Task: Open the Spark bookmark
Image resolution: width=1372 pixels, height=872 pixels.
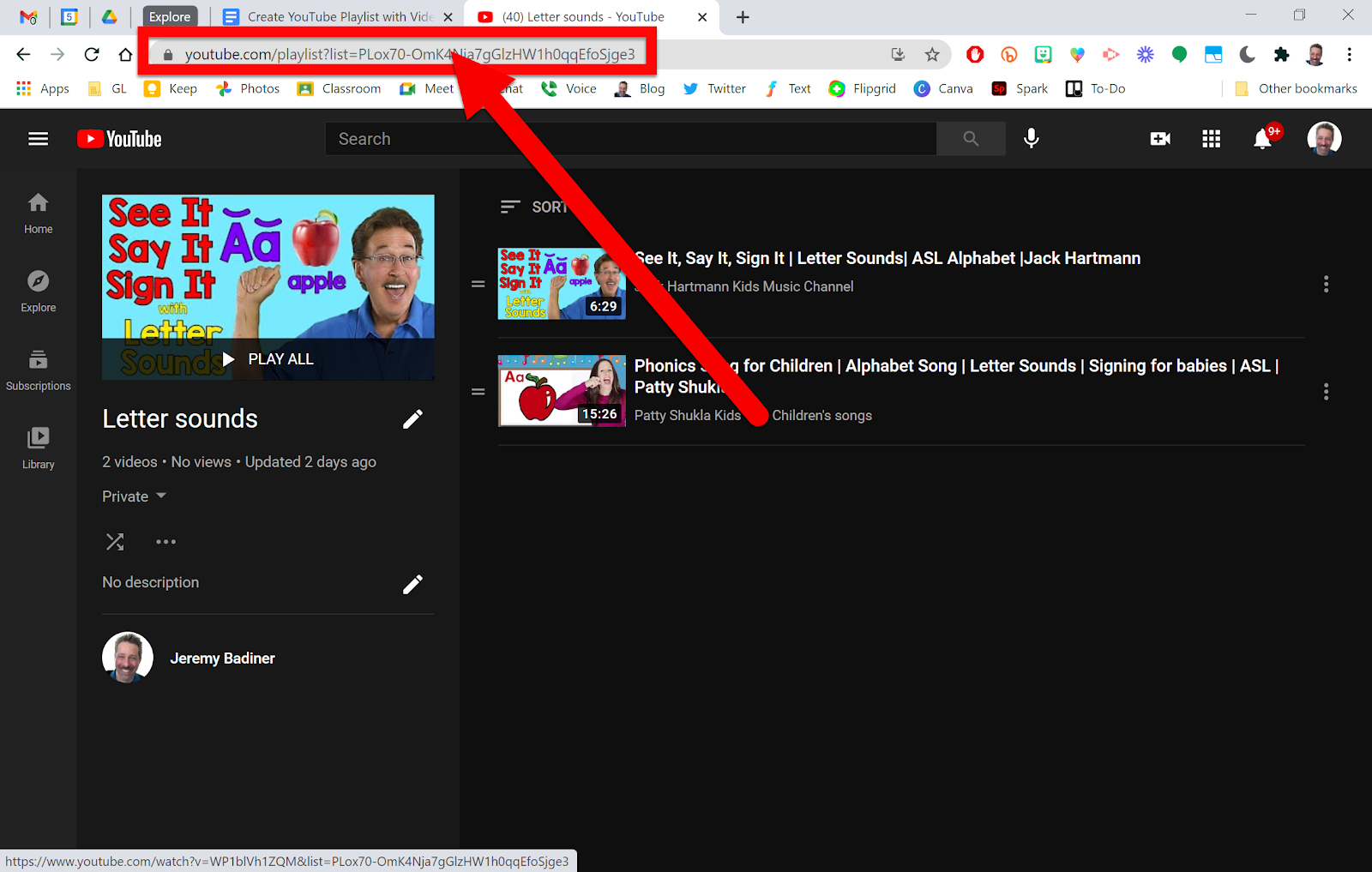Action: pyautogui.click(x=1020, y=88)
